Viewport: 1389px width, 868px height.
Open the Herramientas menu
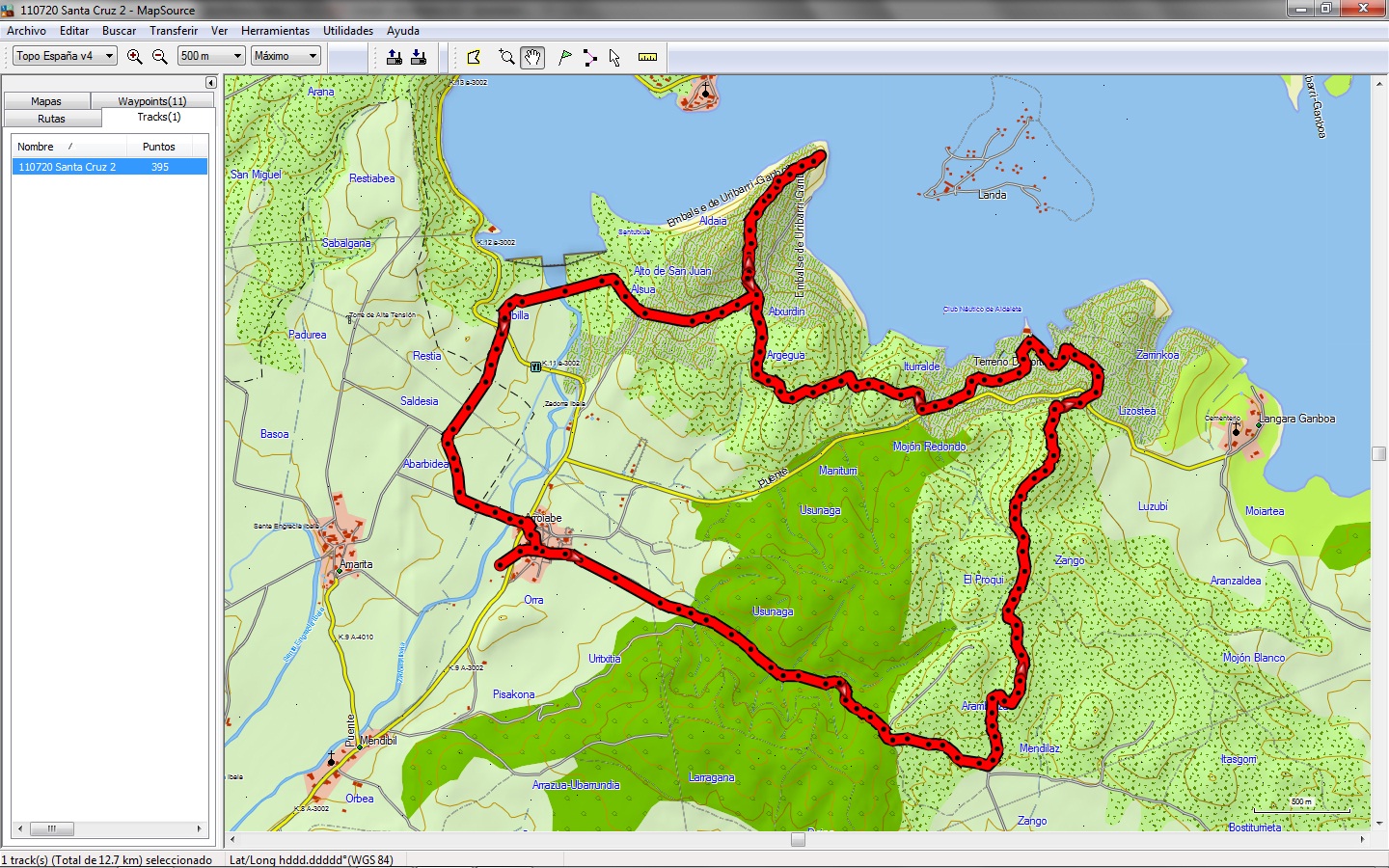point(275,31)
